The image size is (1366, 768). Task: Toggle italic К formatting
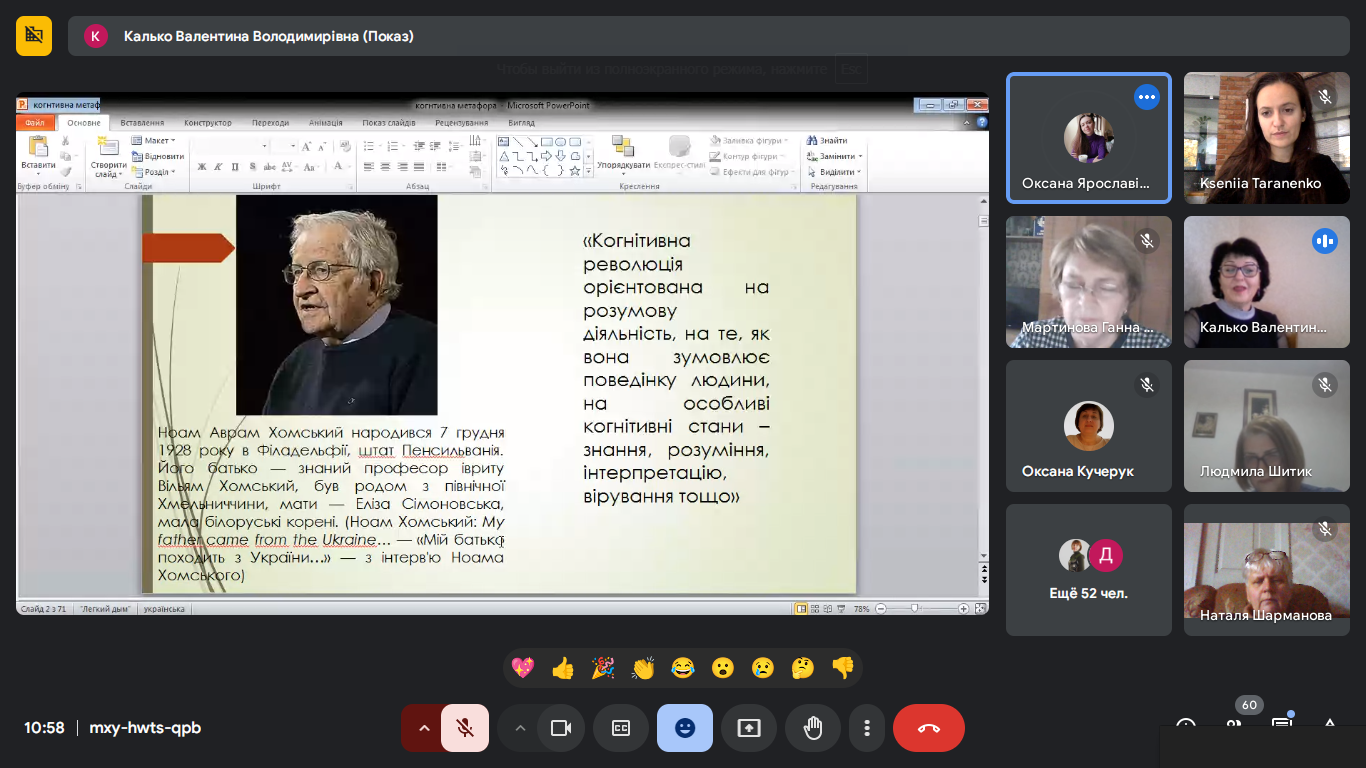pyautogui.click(x=218, y=167)
